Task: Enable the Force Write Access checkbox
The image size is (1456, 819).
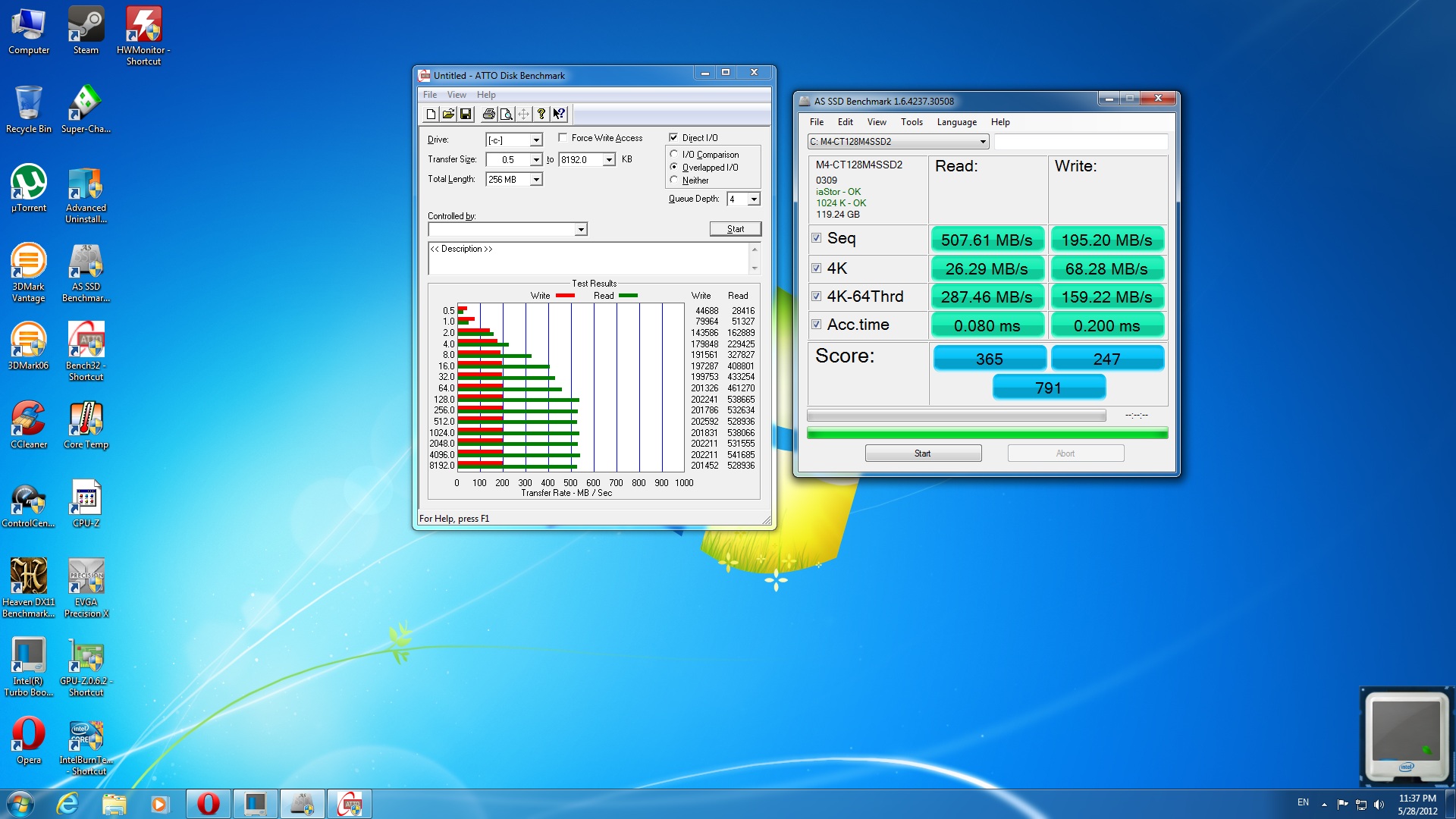Action: [563, 137]
